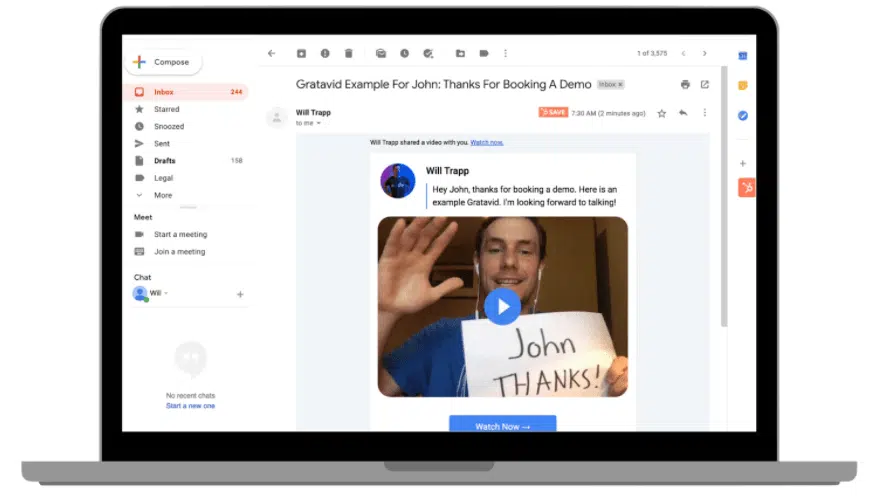Click the '7:30 AM (2 minutes ago)' timestamp
Viewport: 870px width, 497px height.
click(608, 113)
